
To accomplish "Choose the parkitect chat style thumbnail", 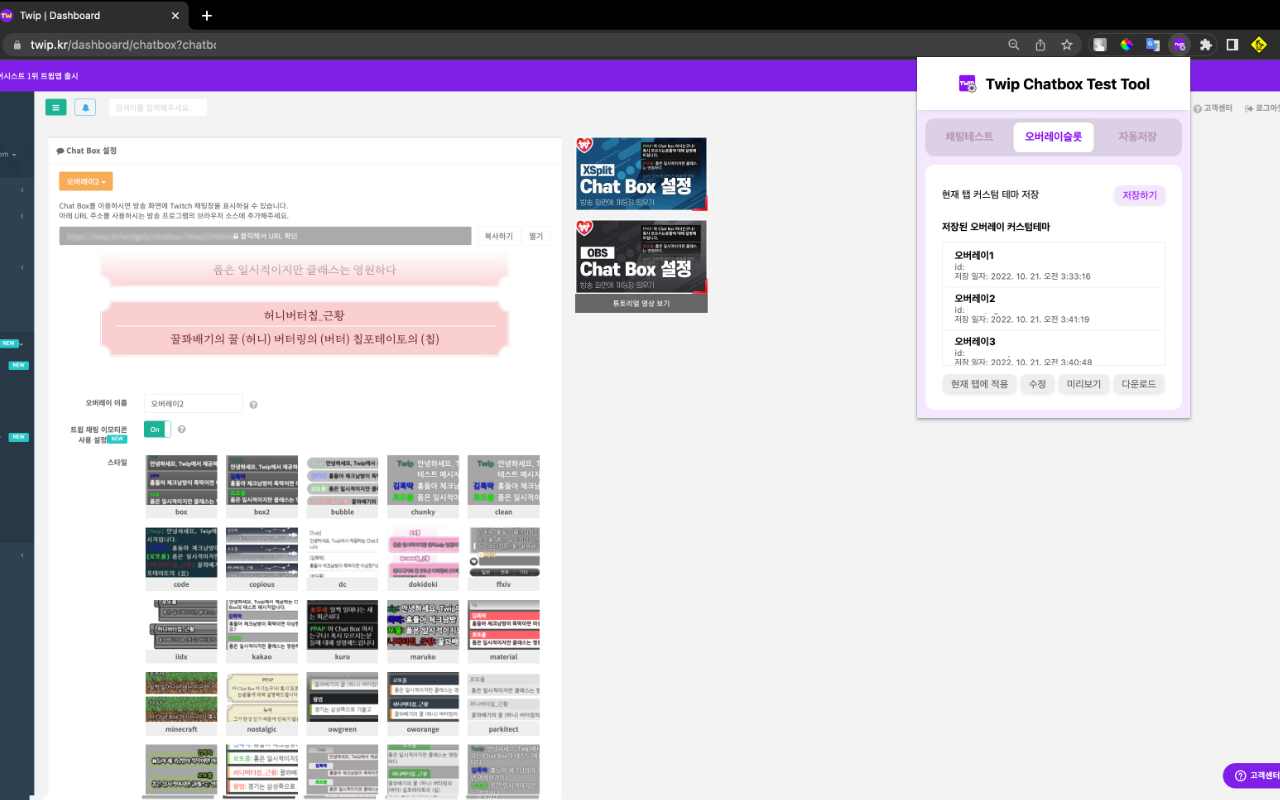I will (503, 704).
